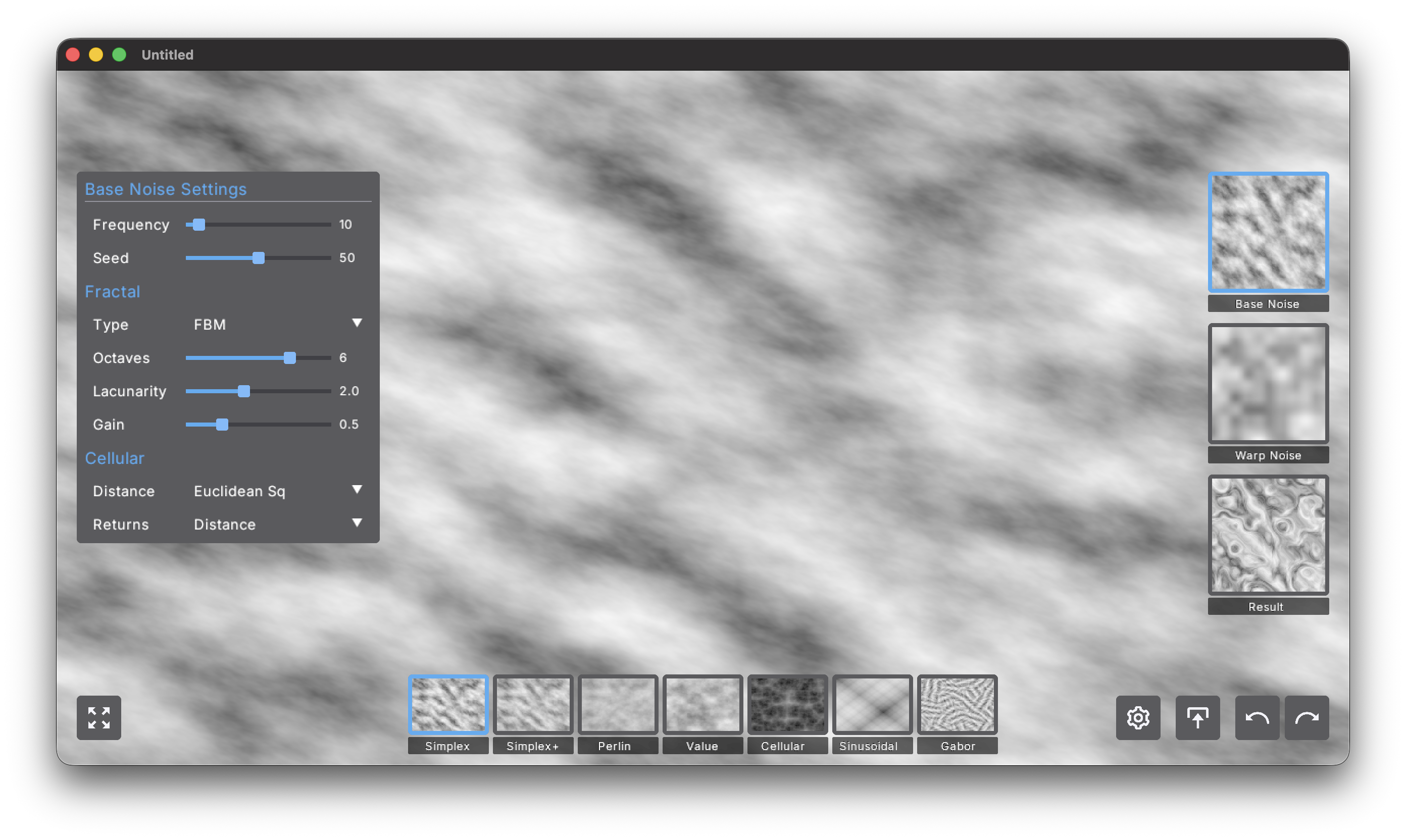This screenshot has width=1406, height=840.
Task: Click the export upload arrow icon
Action: (x=1197, y=717)
